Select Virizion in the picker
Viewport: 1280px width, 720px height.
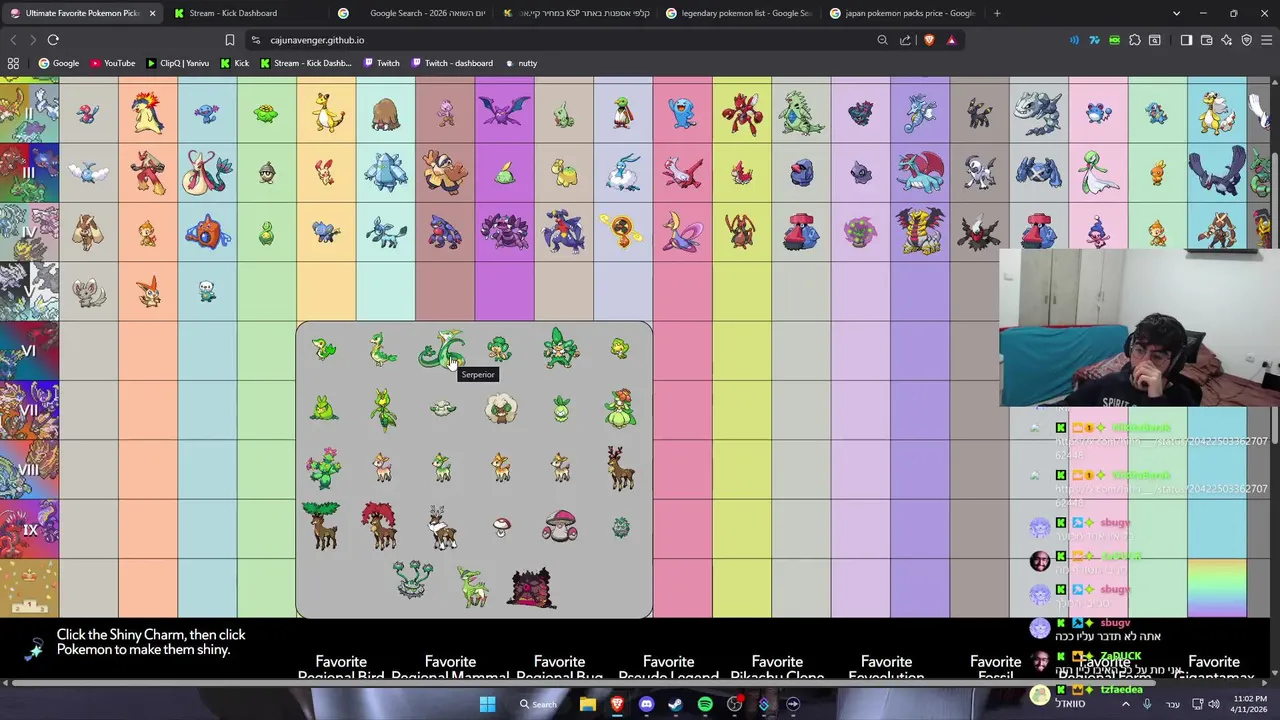tap(472, 586)
